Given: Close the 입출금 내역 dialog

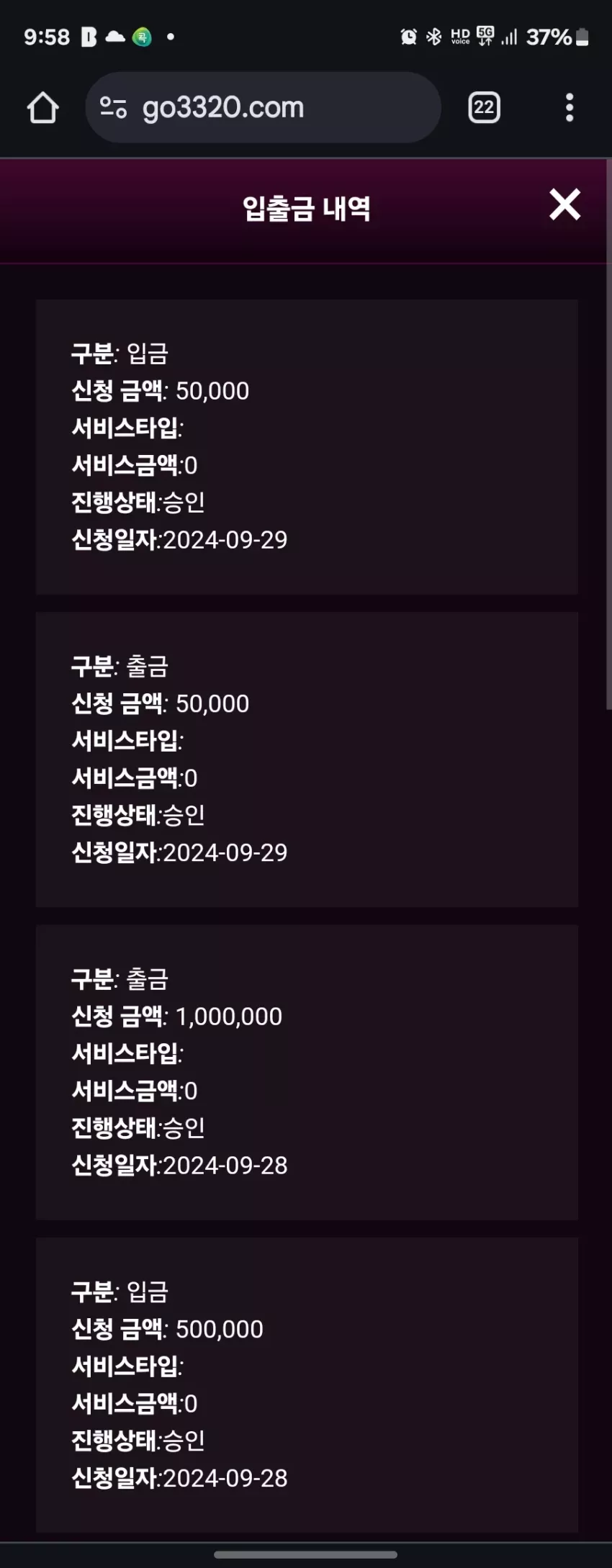Looking at the screenshot, I should (564, 204).
